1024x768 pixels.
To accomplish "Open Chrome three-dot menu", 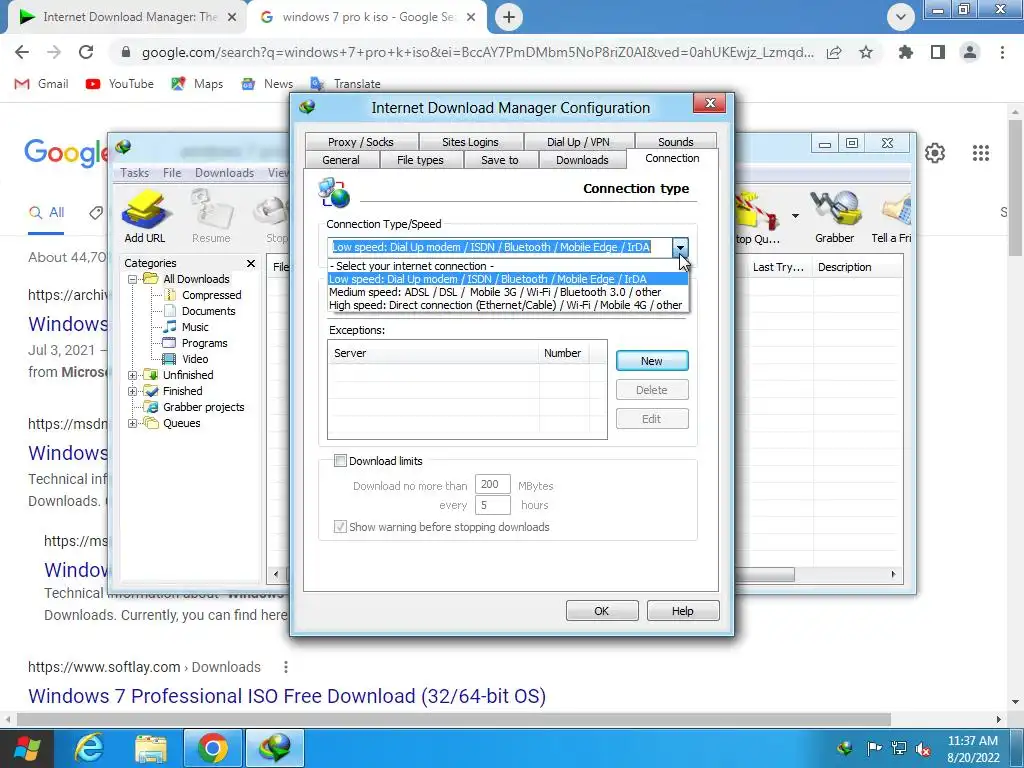I will pos(1002,52).
